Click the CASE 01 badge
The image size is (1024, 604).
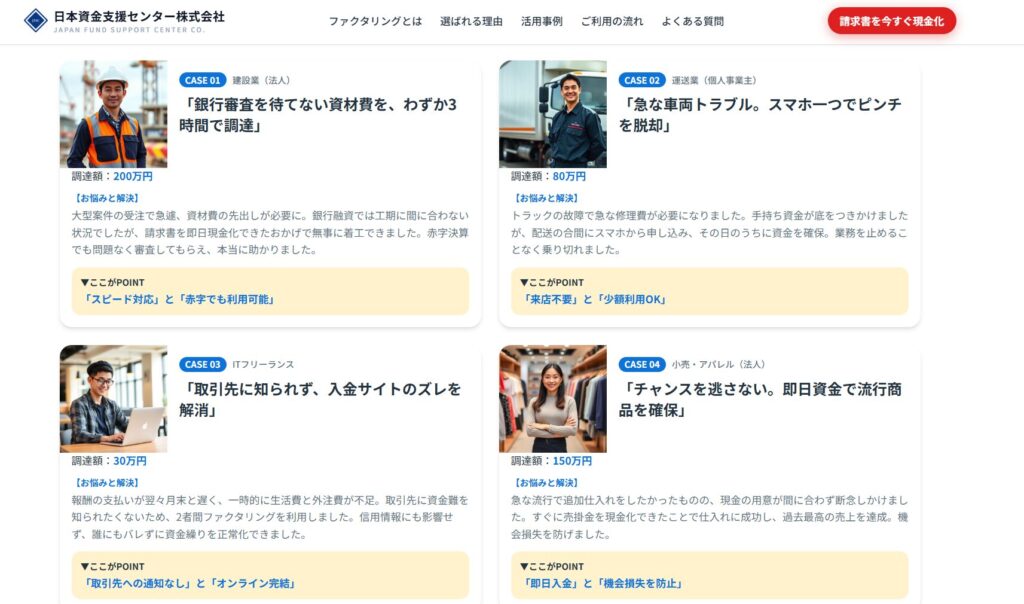[202, 80]
